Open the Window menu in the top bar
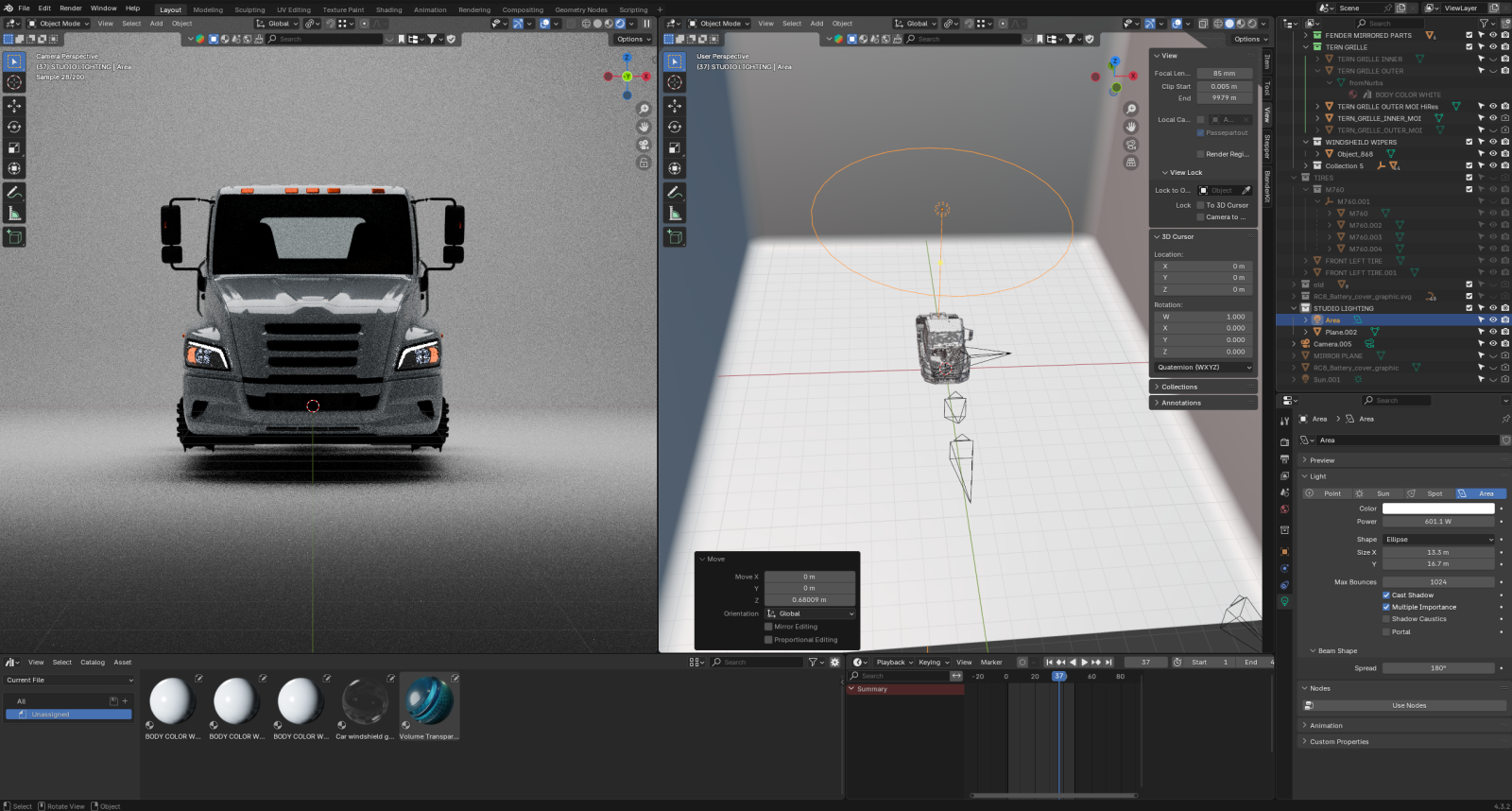Screen dimensions: 1512x811 pos(104,9)
